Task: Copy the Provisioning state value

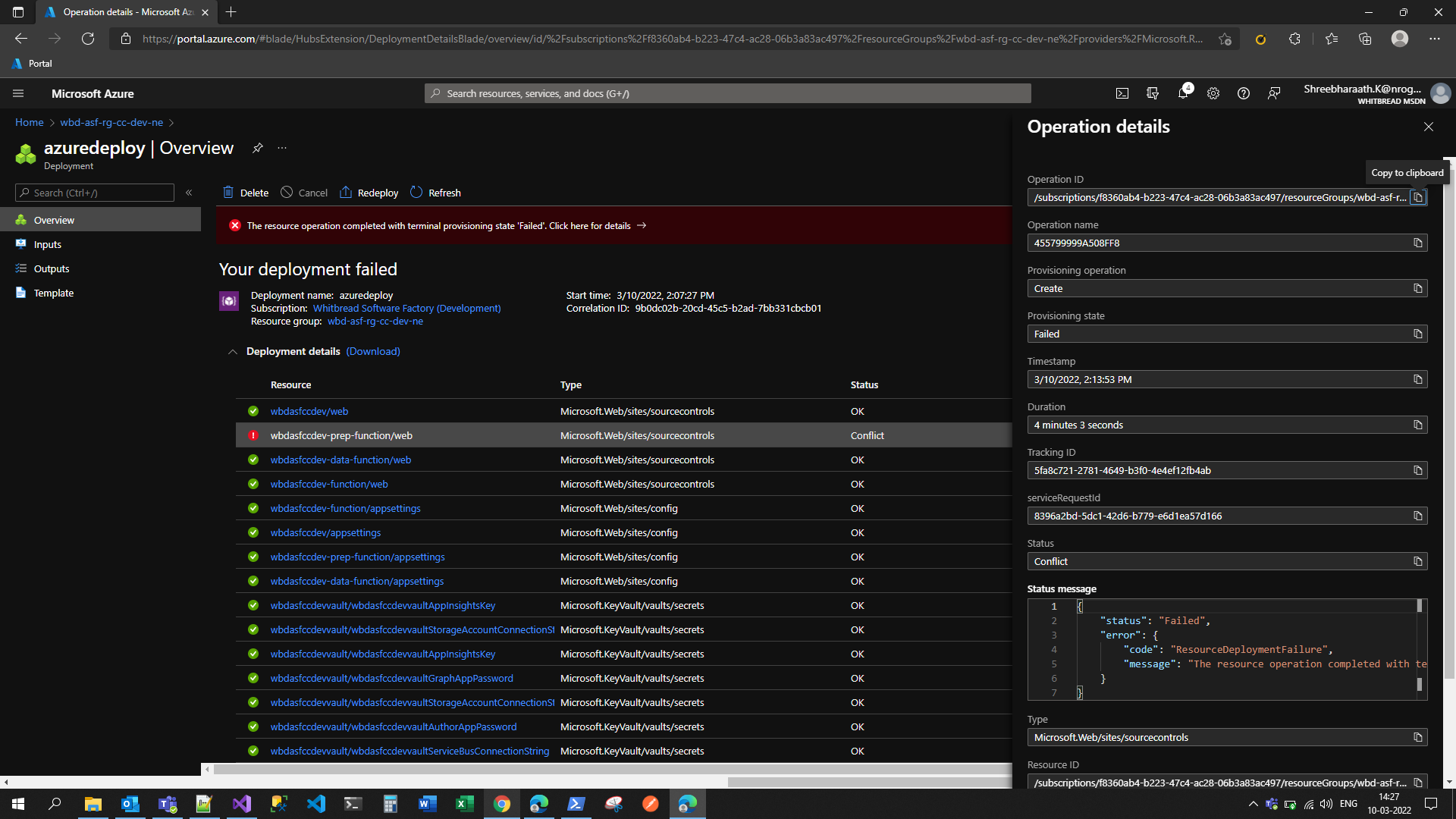Action: tap(1418, 334)
